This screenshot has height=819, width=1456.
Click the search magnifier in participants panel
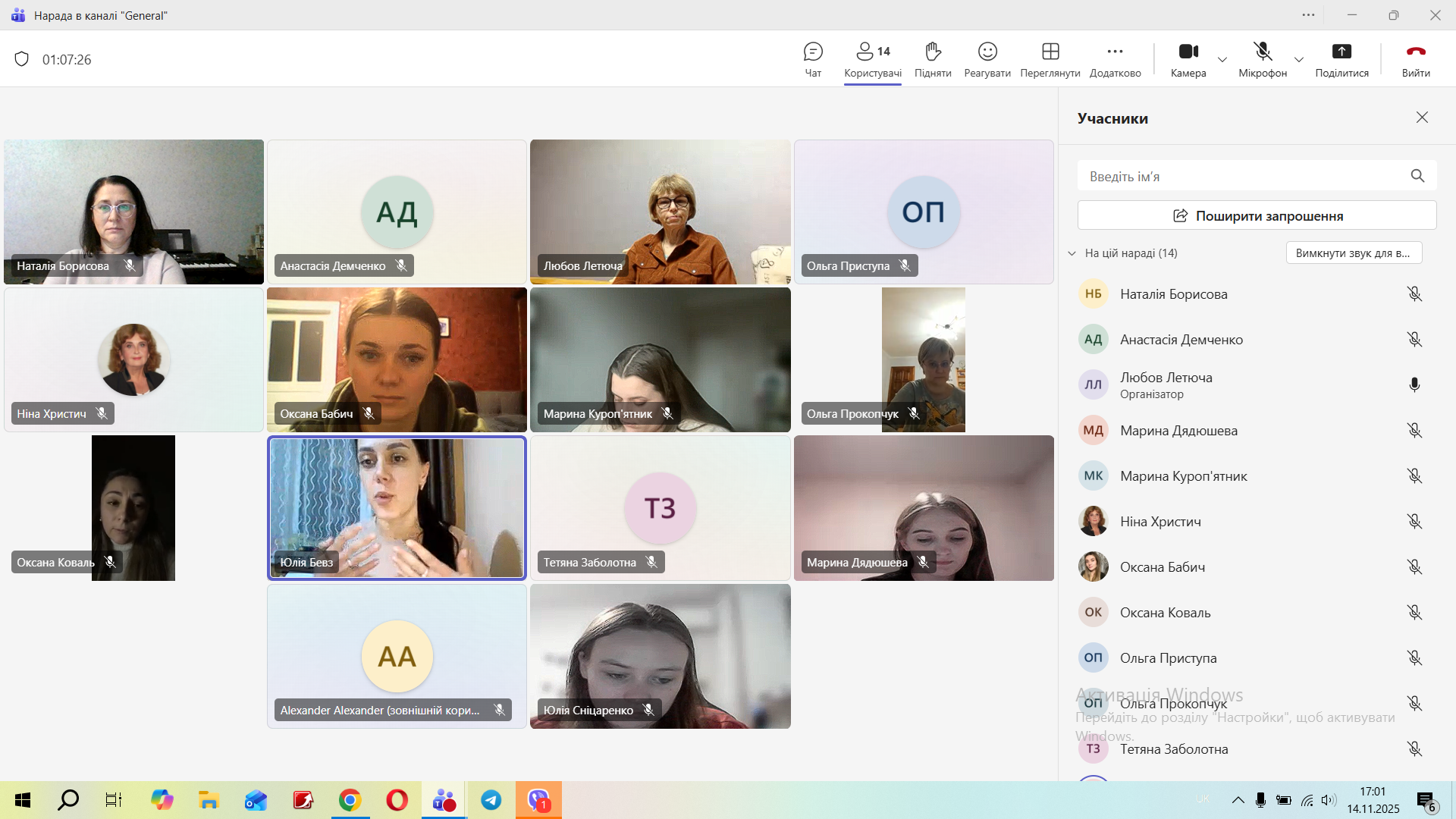tap(1417, 176)
